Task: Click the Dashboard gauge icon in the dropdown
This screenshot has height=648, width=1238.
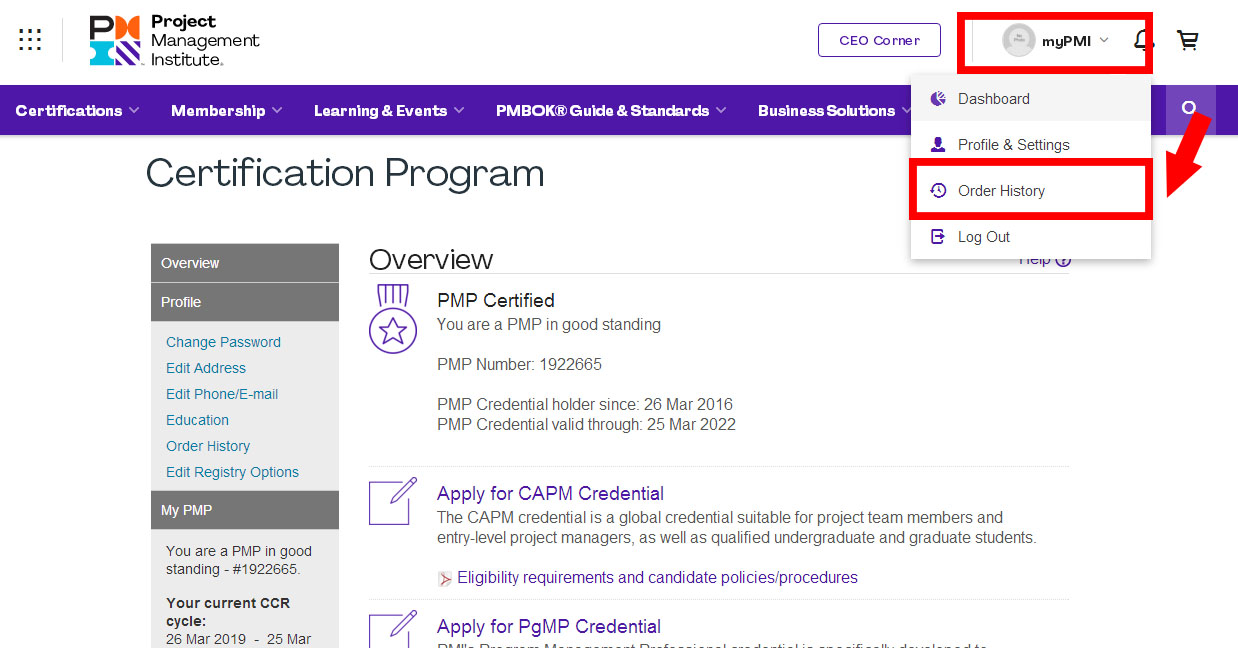Action: [938, 99]
